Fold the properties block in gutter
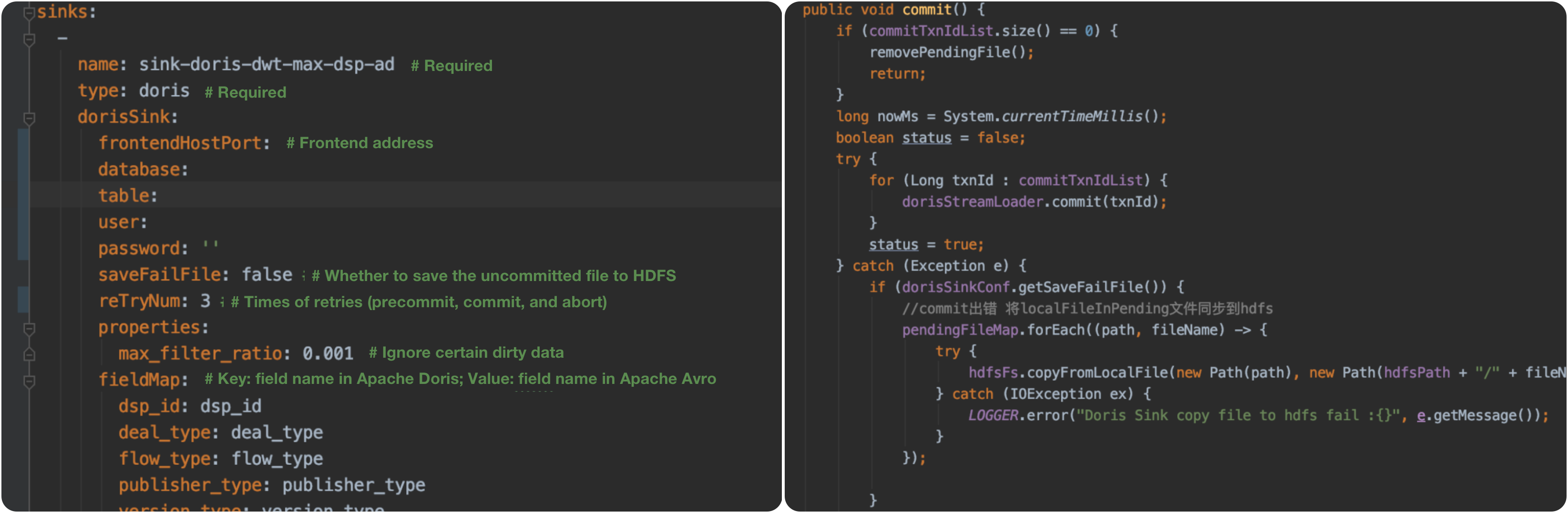Image resolution: width=1568 pixels, height=513 pixels. pyautogui.click(x=29, y=329)
